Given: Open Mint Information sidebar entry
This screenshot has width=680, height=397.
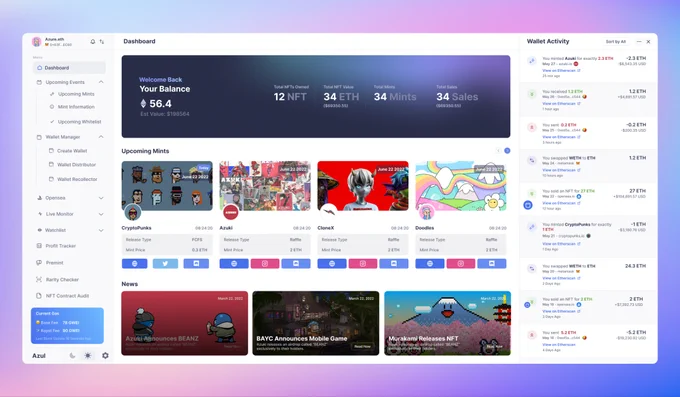Looking at the screenshot, I should [76, 107].
